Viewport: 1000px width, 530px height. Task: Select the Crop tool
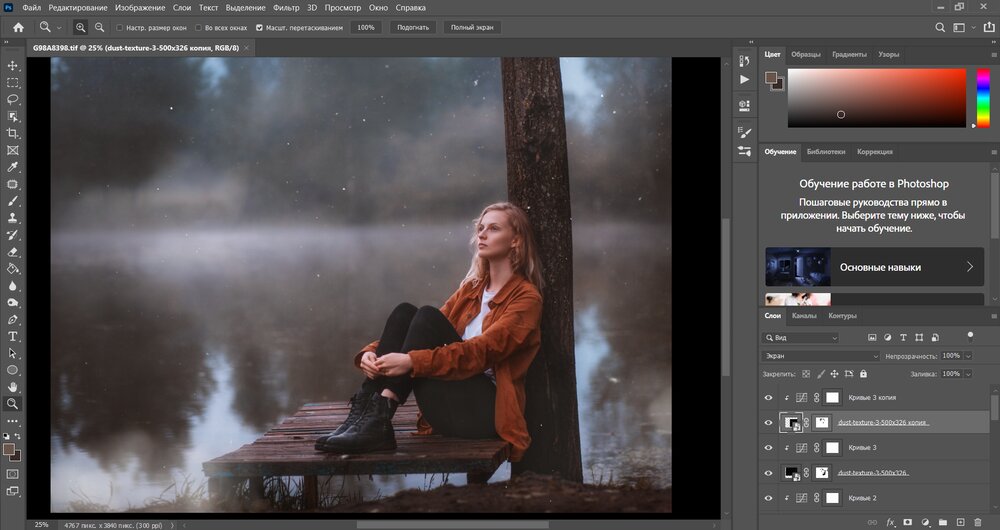click(x=13, y=133)
